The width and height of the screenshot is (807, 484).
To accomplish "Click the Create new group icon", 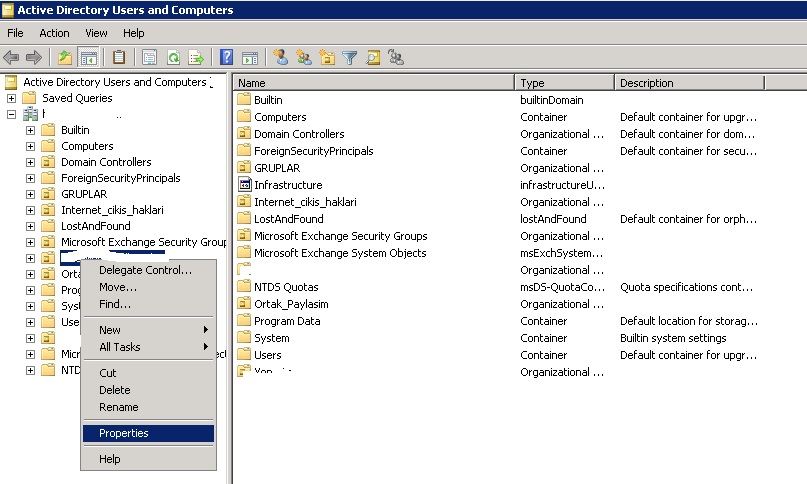I will tap(304, 58).
